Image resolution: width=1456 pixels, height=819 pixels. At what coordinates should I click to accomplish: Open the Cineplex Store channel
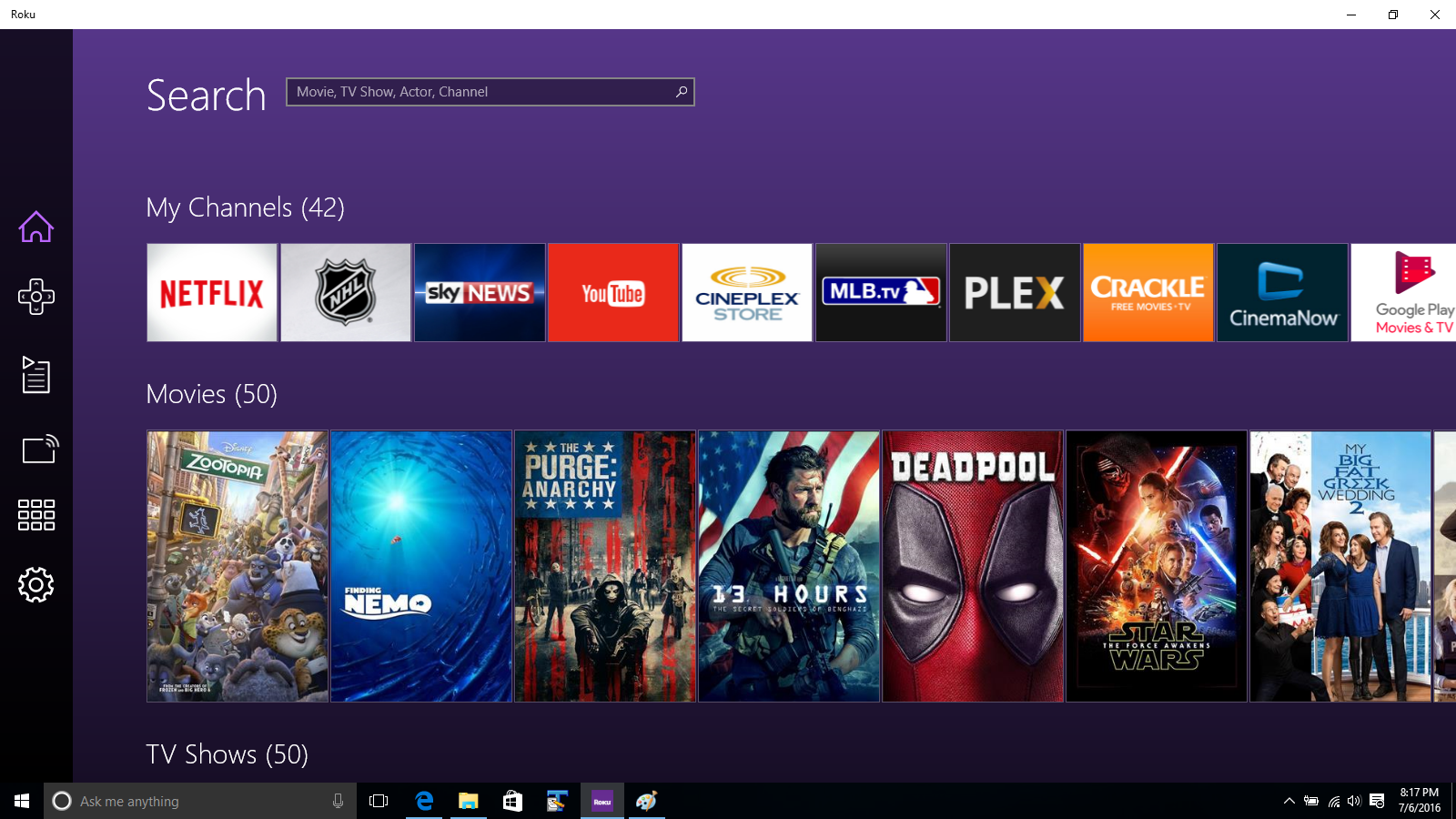click(746, 292)
